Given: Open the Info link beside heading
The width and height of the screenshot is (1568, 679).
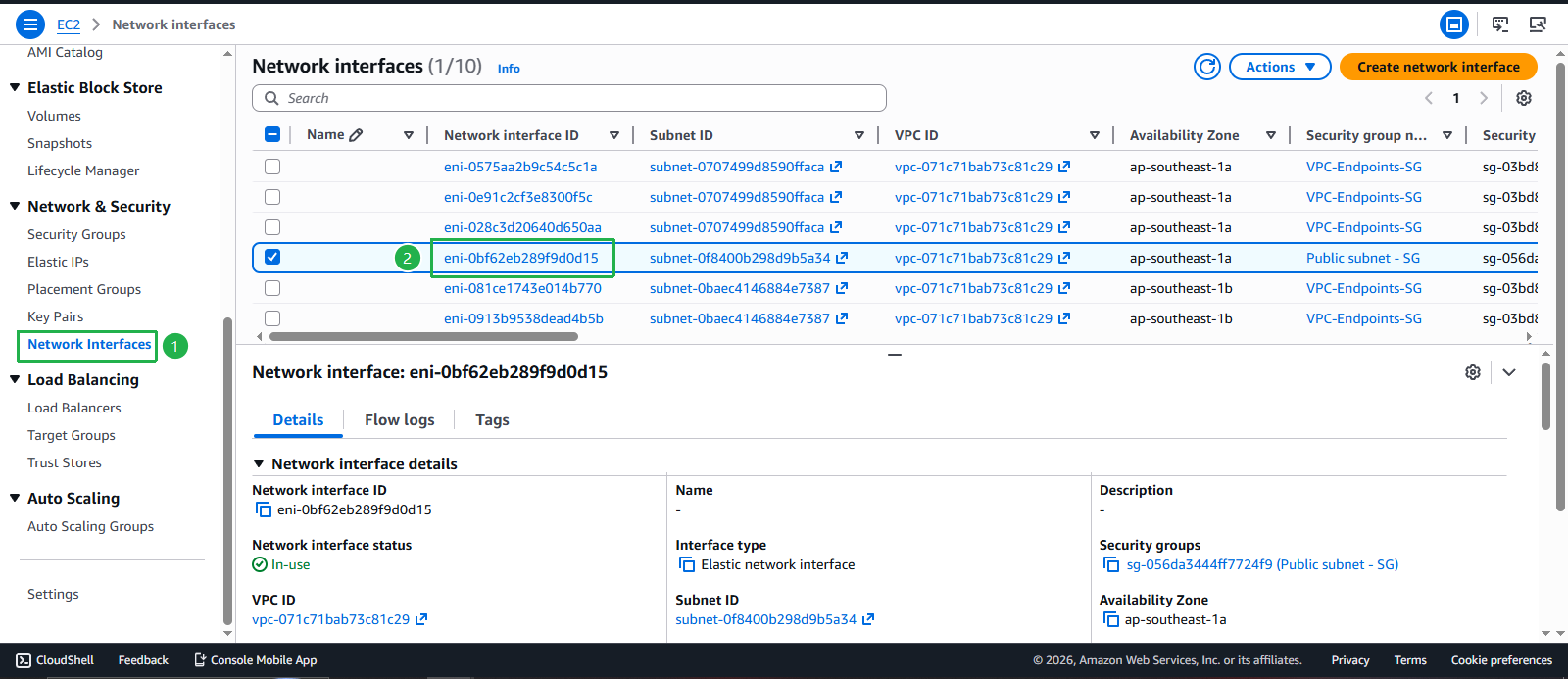Looking at the screenshot, I should pyautogui.click(x=509, y=69).
